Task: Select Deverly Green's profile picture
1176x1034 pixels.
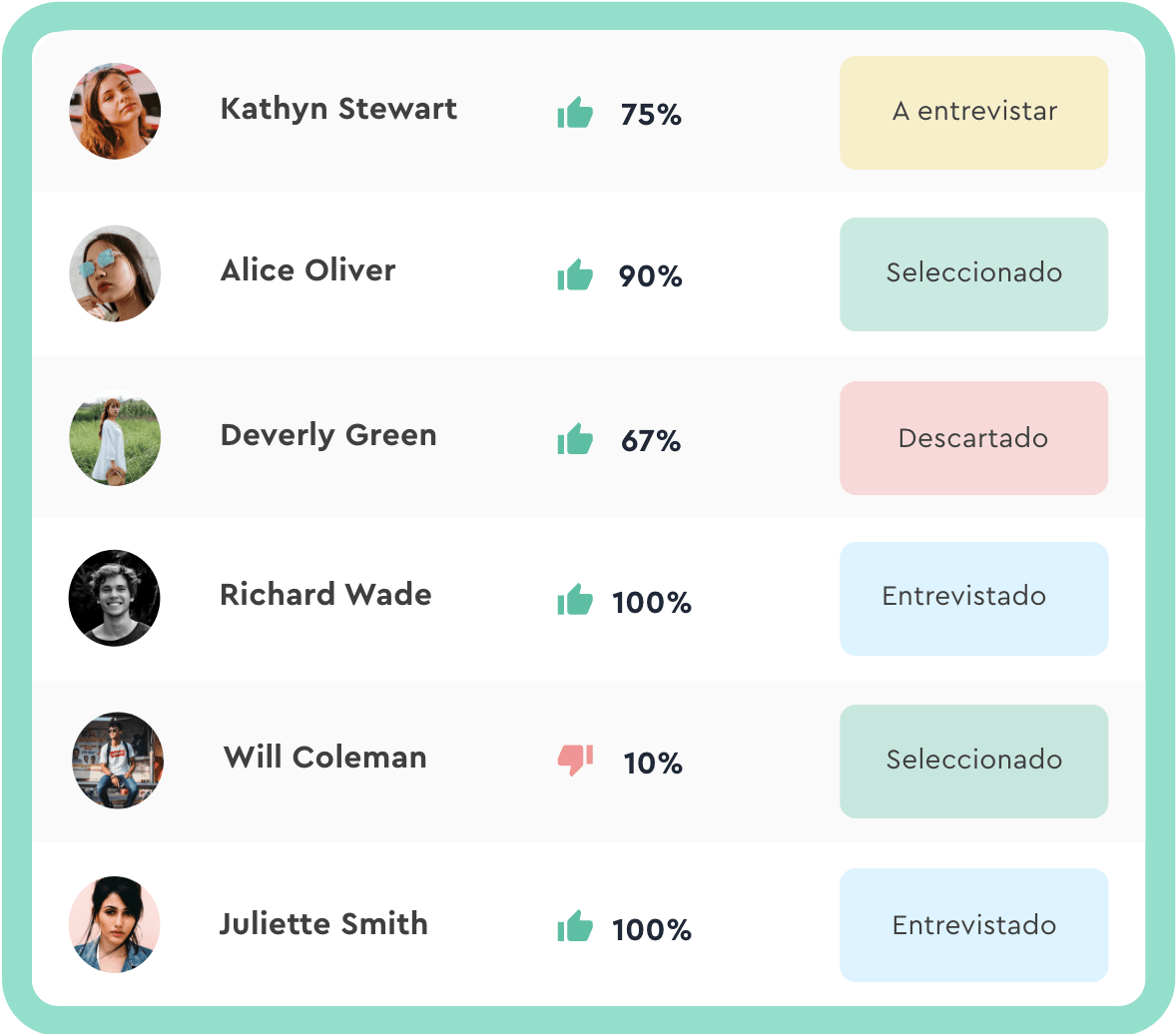Action: (115, 440)
